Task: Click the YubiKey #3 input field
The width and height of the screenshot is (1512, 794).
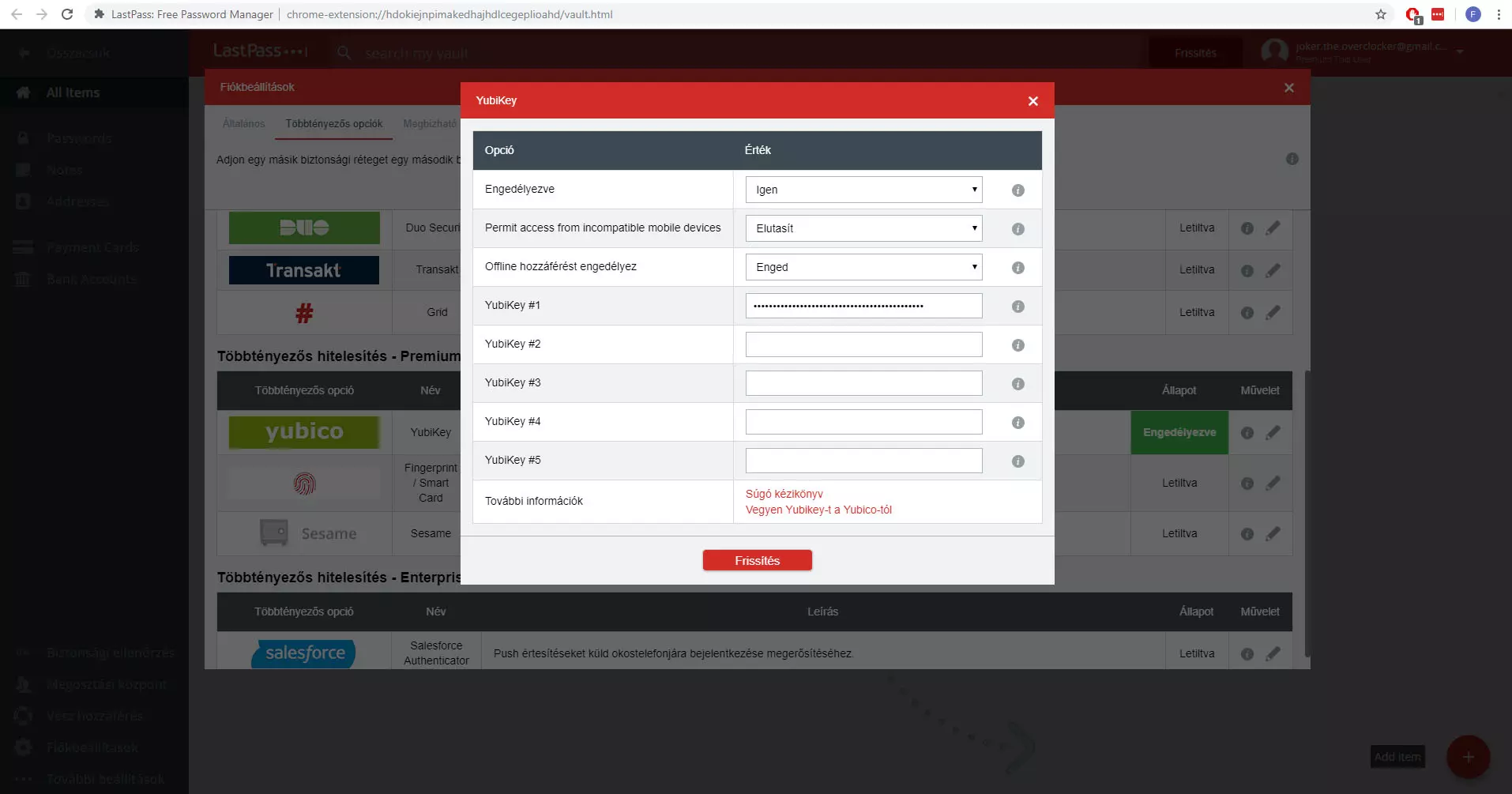Action: (x=863, y=383)
